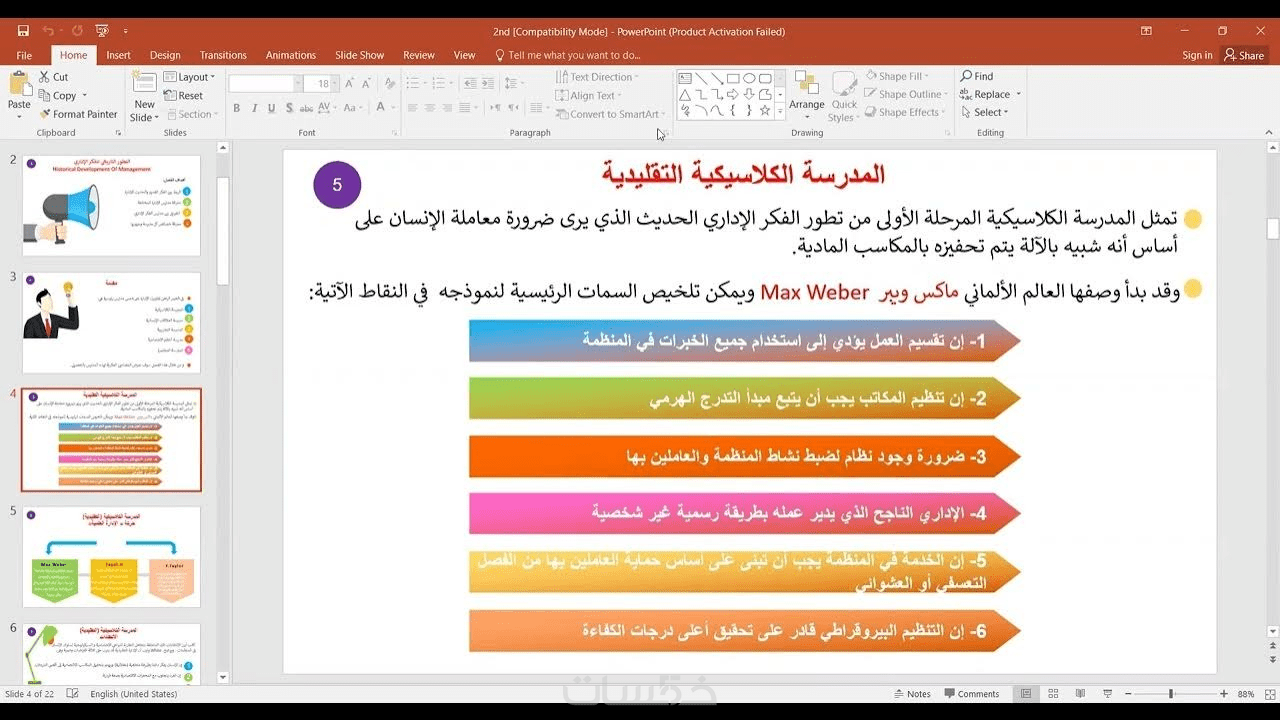
Task: Open Find in the Editing group
Action: 976,76
